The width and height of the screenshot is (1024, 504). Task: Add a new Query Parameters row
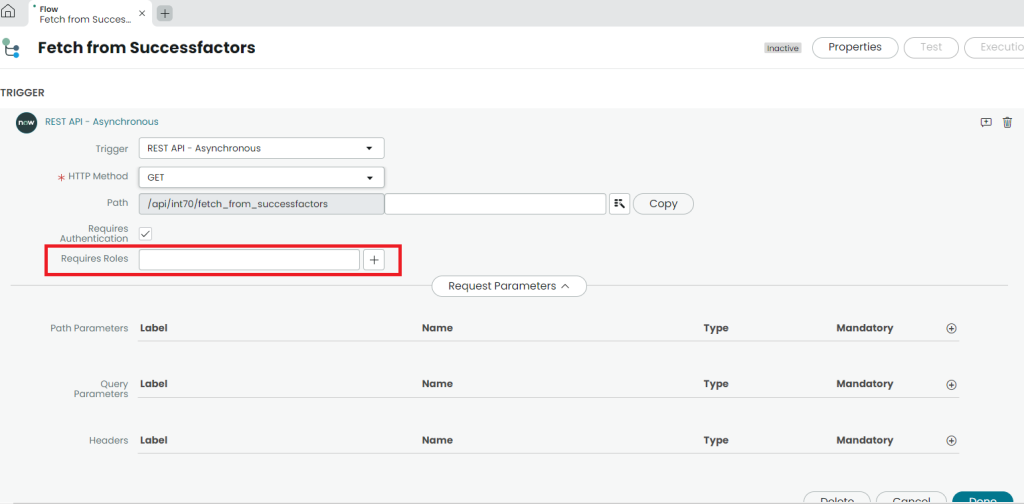(x=951, y=384)
